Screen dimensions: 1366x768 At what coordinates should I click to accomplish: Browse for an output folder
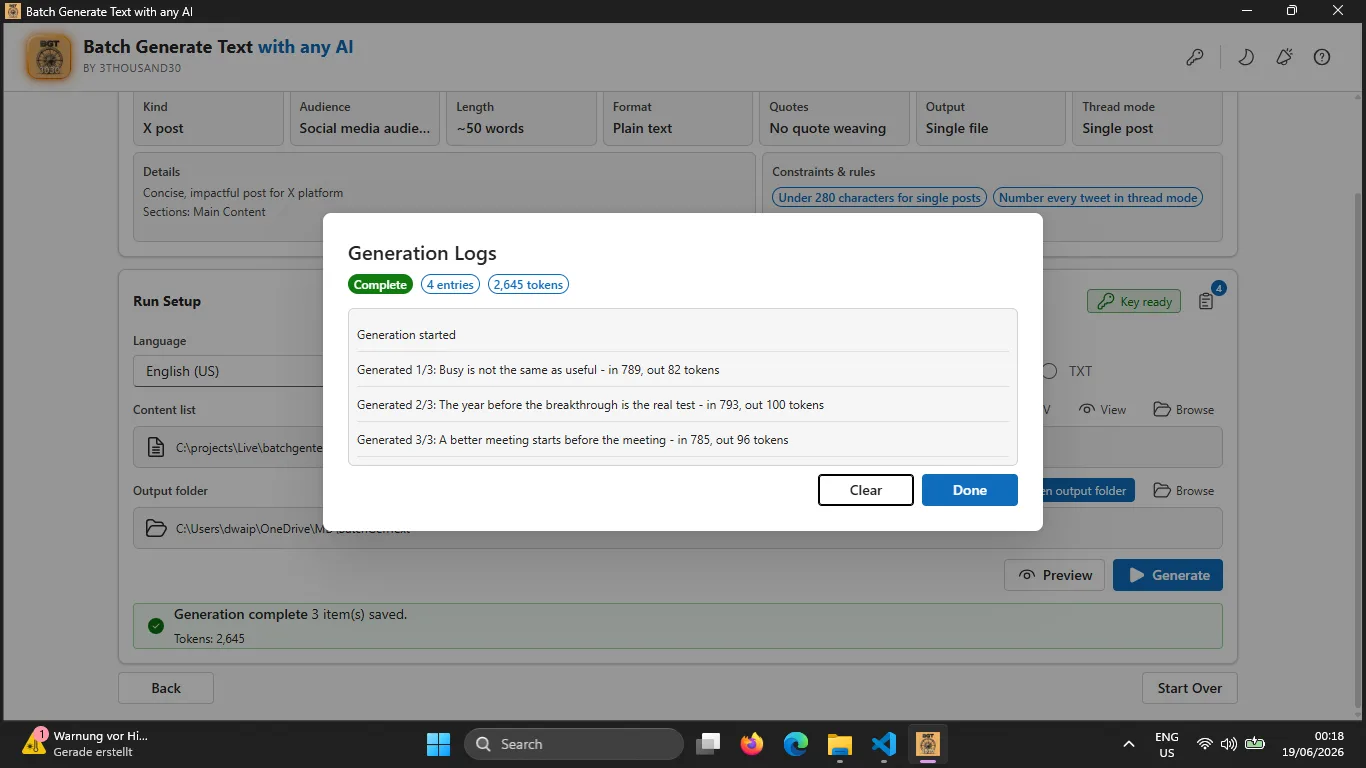[x=1184, y=491]
